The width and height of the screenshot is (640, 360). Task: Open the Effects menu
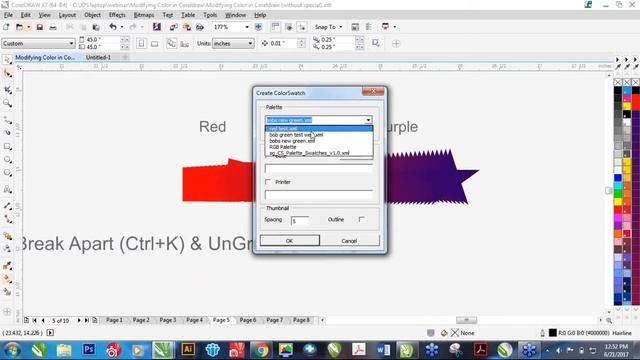[x=117, y=15]
